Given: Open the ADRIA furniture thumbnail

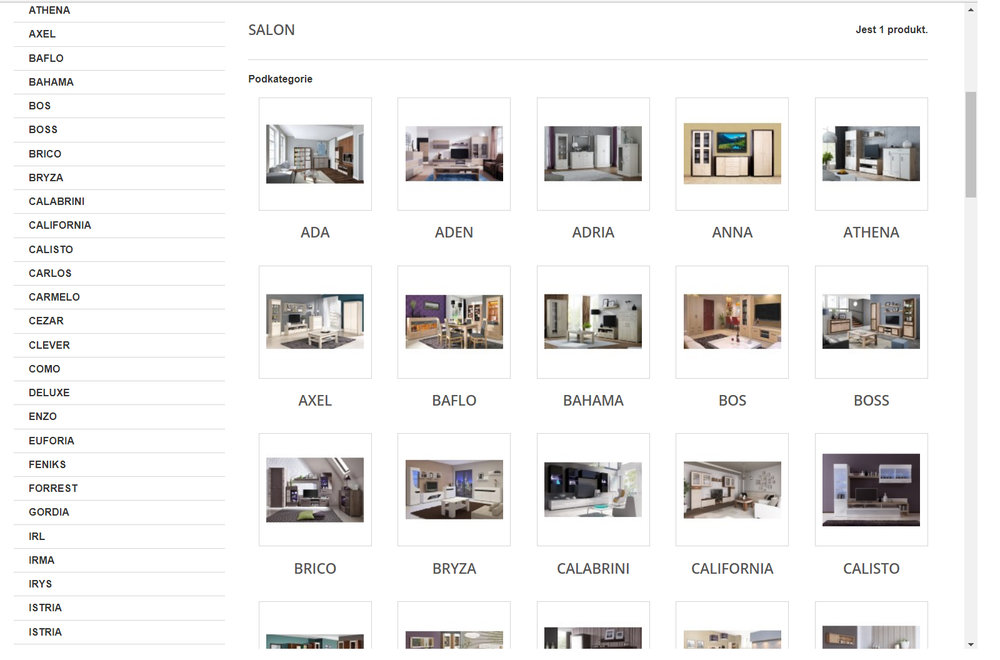Looking at the screenshot, I should click(x=593, y=154).
